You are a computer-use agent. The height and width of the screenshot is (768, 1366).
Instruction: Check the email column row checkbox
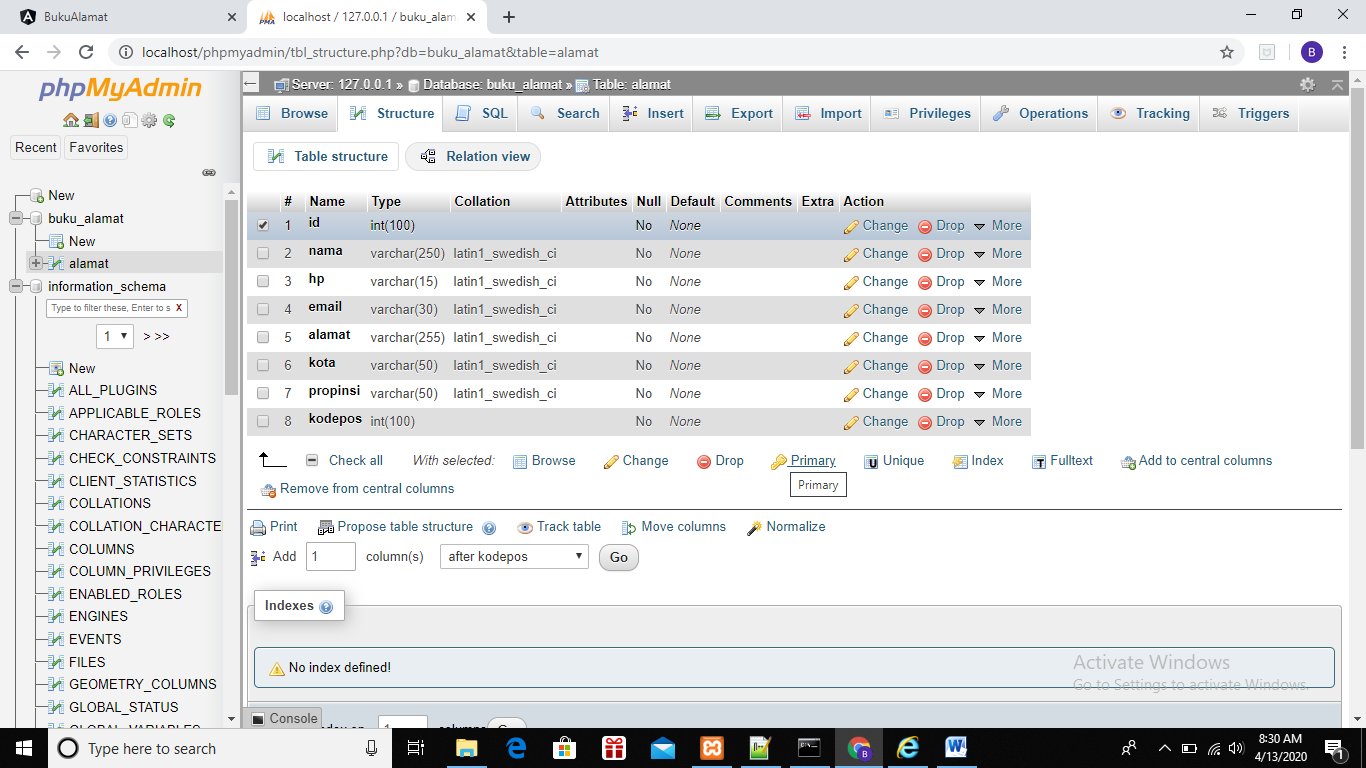pyautogui.click(x=263, y=310)
